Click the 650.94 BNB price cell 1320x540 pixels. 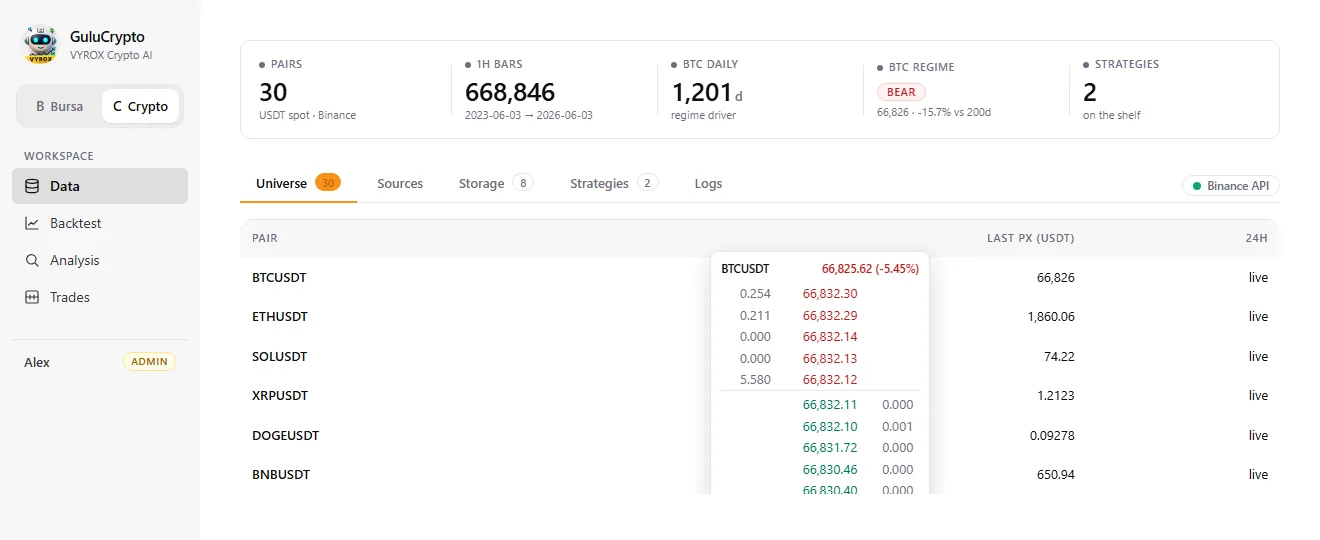(1056, 474)
